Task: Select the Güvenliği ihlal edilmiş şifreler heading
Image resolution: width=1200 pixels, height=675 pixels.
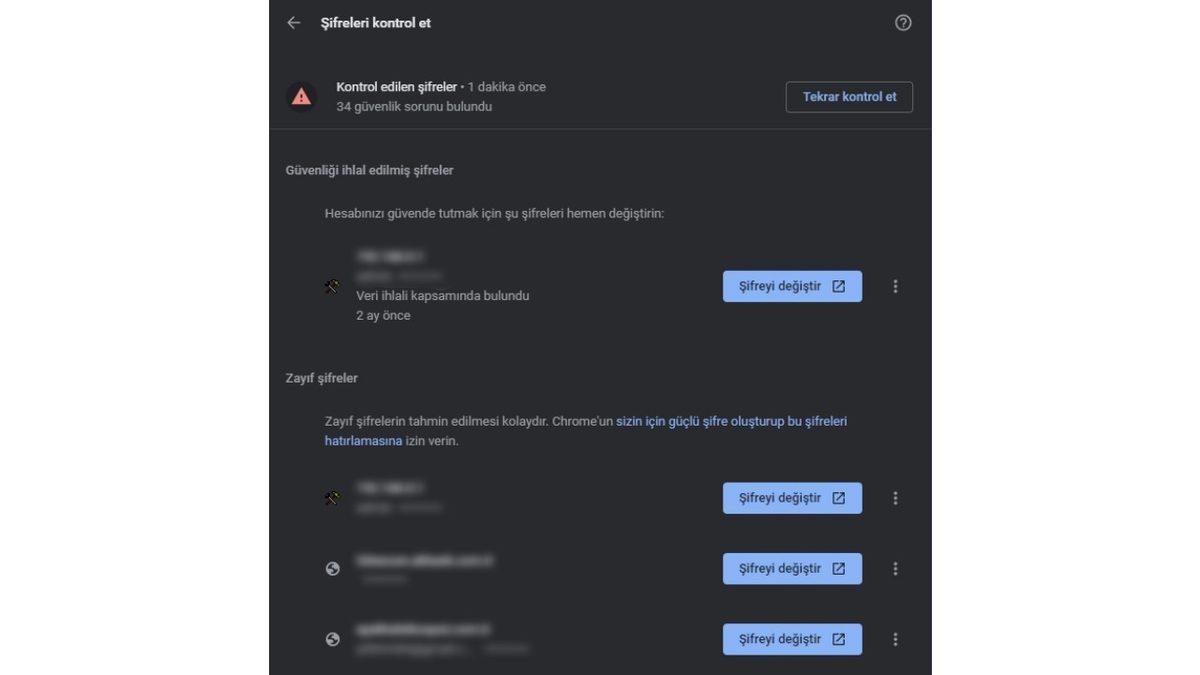Action: tap(368, 170)
